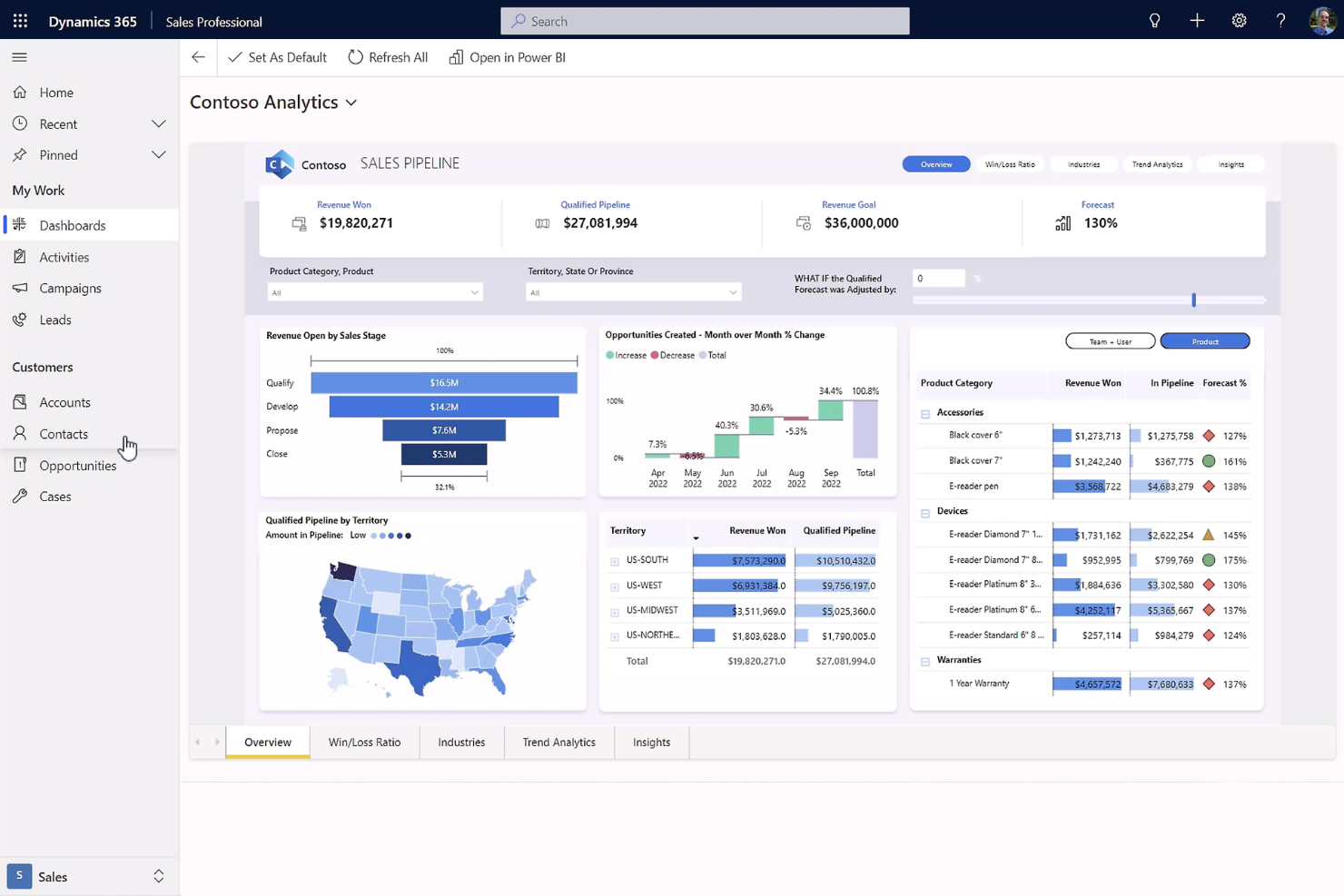Switch to the Trend Analytics tab
Viewport: 1344px width, 896px height.
click(558, 742)
